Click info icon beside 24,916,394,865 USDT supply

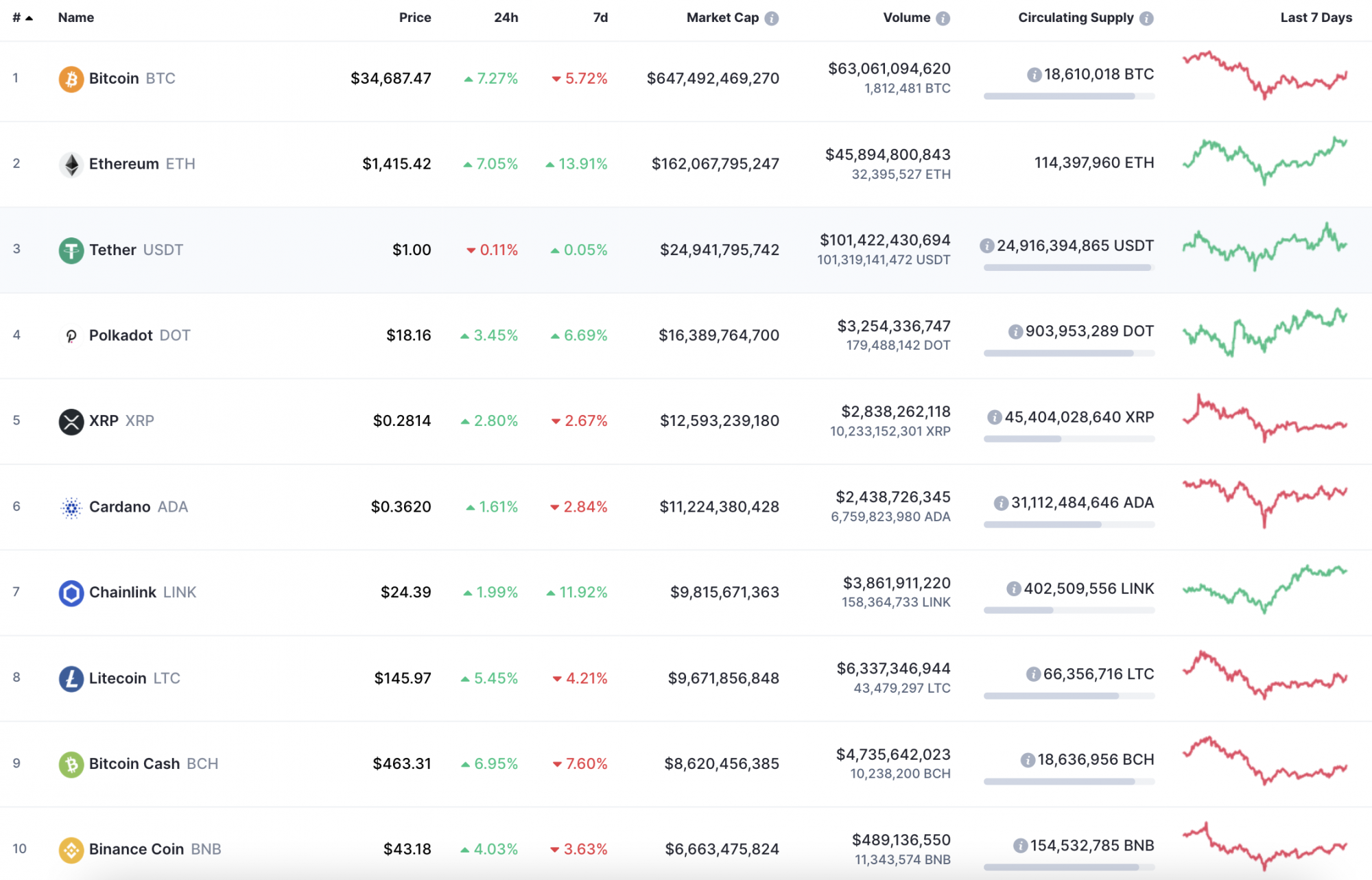pyautogui.click(x=986, y=246)
